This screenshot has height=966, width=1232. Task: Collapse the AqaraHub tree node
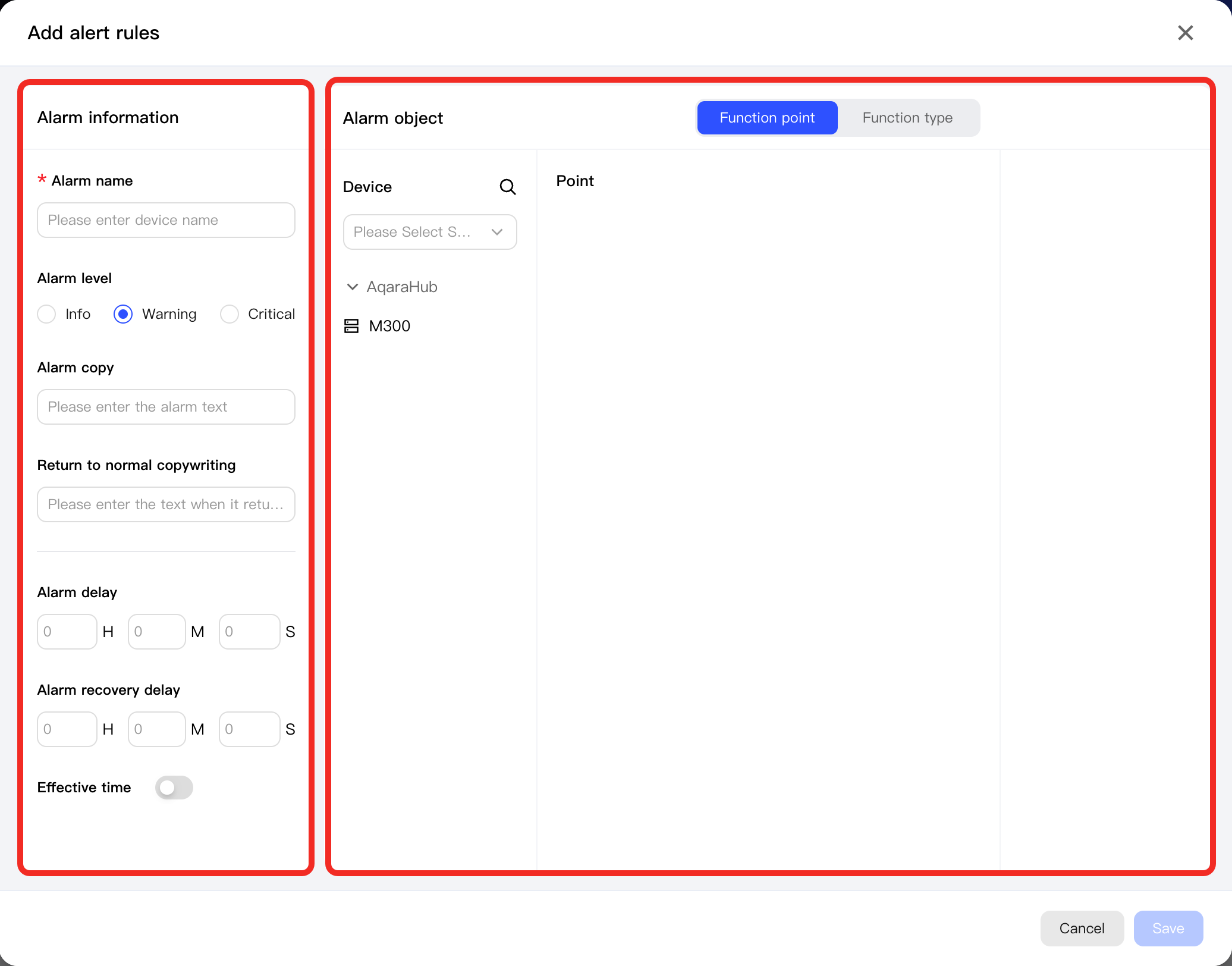(352, 287)
